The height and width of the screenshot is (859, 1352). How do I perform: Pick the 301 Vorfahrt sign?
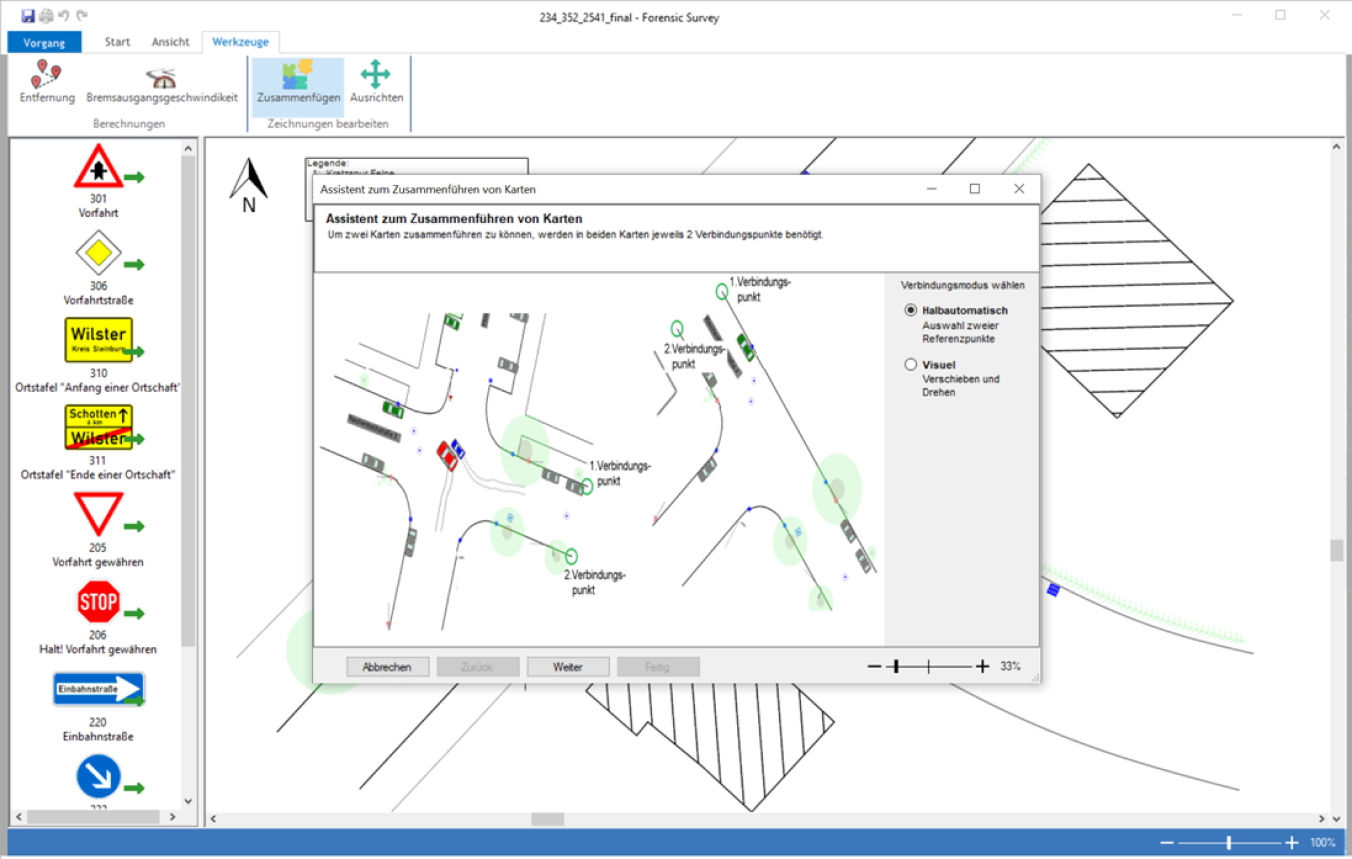[98, 166]
